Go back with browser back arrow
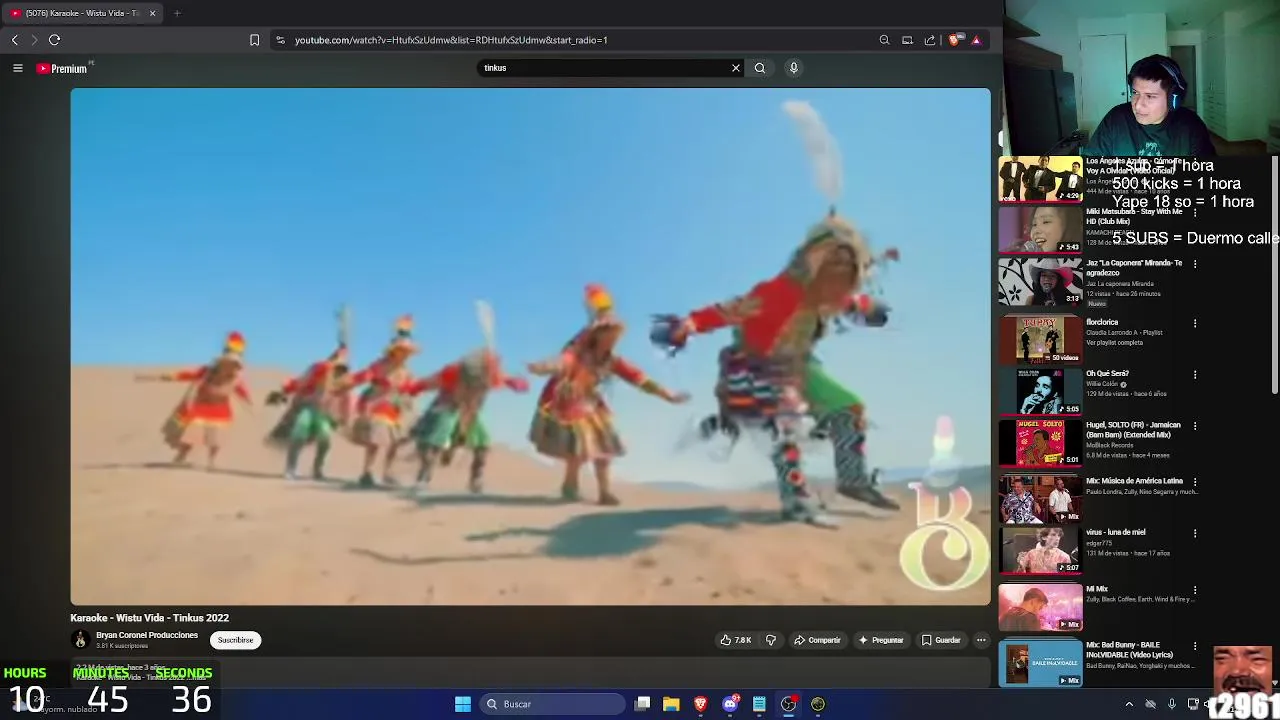 pyautogui.click(x=15, y=40)
